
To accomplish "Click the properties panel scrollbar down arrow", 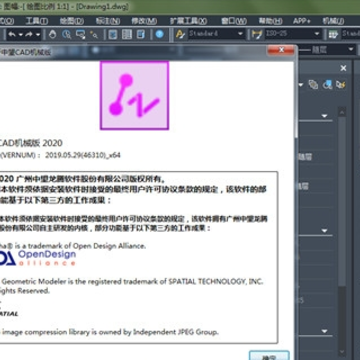I will pyautogui.click(x=342, y=351).
